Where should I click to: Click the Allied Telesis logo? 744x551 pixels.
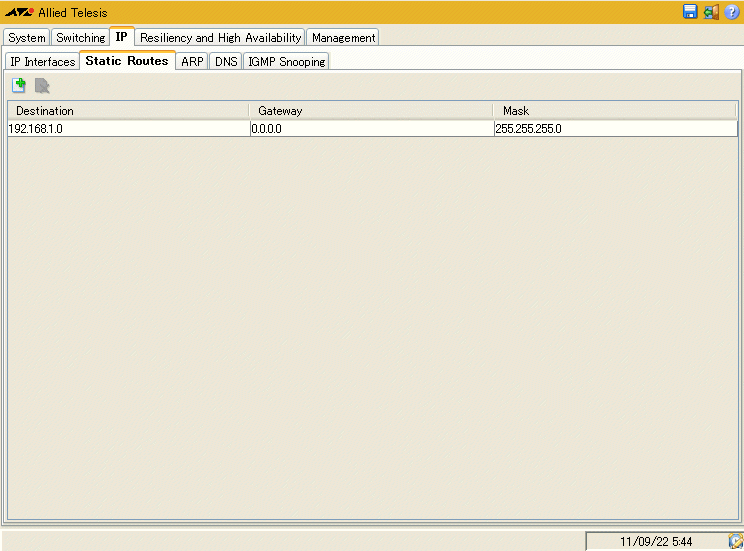(x=19, y=12)
